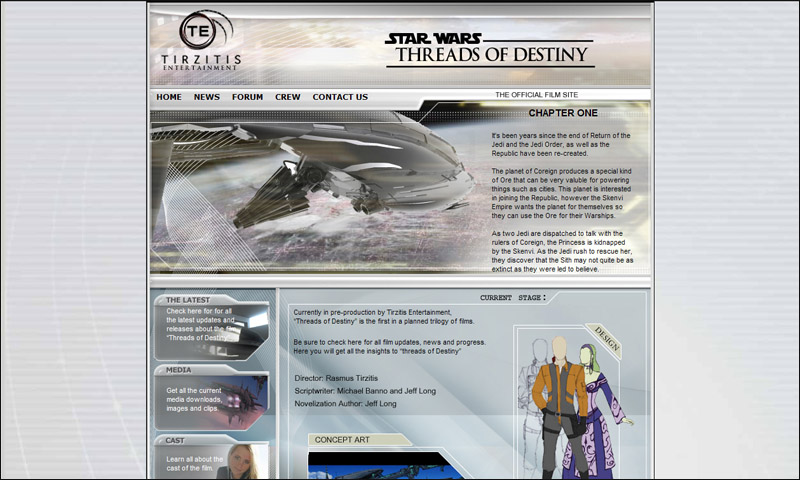The width and height of the screenshot is (800, 480).
Task: Select the CHAPTER ONE heading
Action: tap(563, 113)
